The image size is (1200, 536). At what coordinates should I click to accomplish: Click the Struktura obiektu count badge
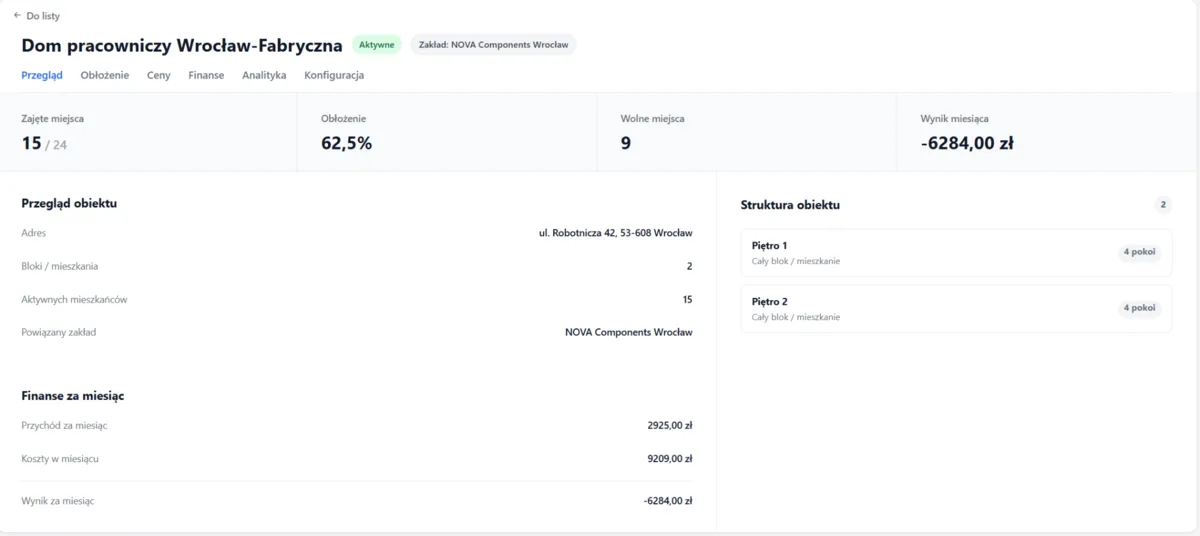pyautogui.click(x=1163, y=205)
